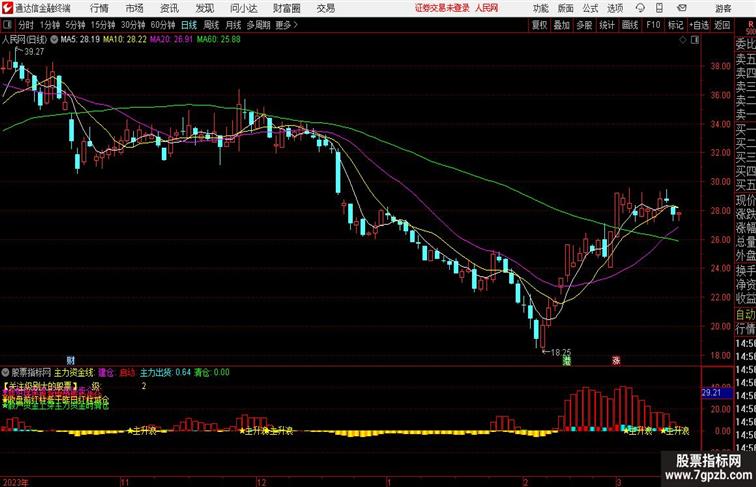Switch to the 分时 chart tab

pyautogui.click(x=26, y=25)
